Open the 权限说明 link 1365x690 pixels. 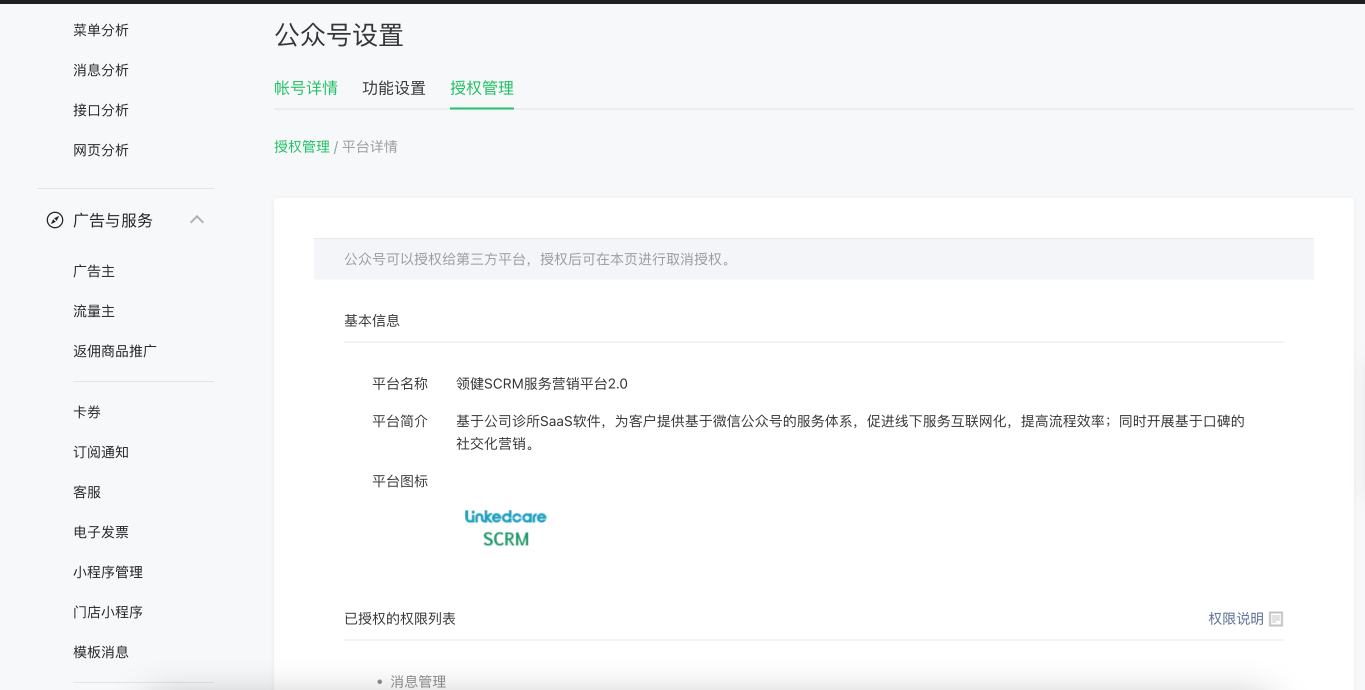click(x=1235, y=619)
